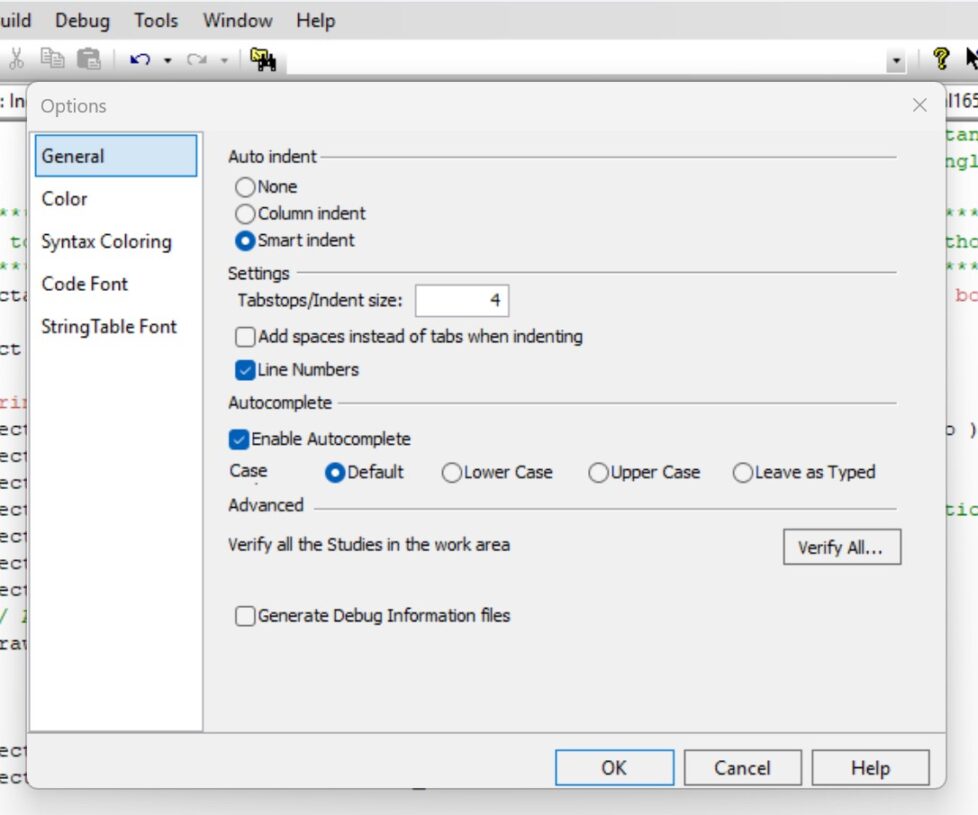
Task: Click the context help arrow icon
Action: (x=972, y=58)
